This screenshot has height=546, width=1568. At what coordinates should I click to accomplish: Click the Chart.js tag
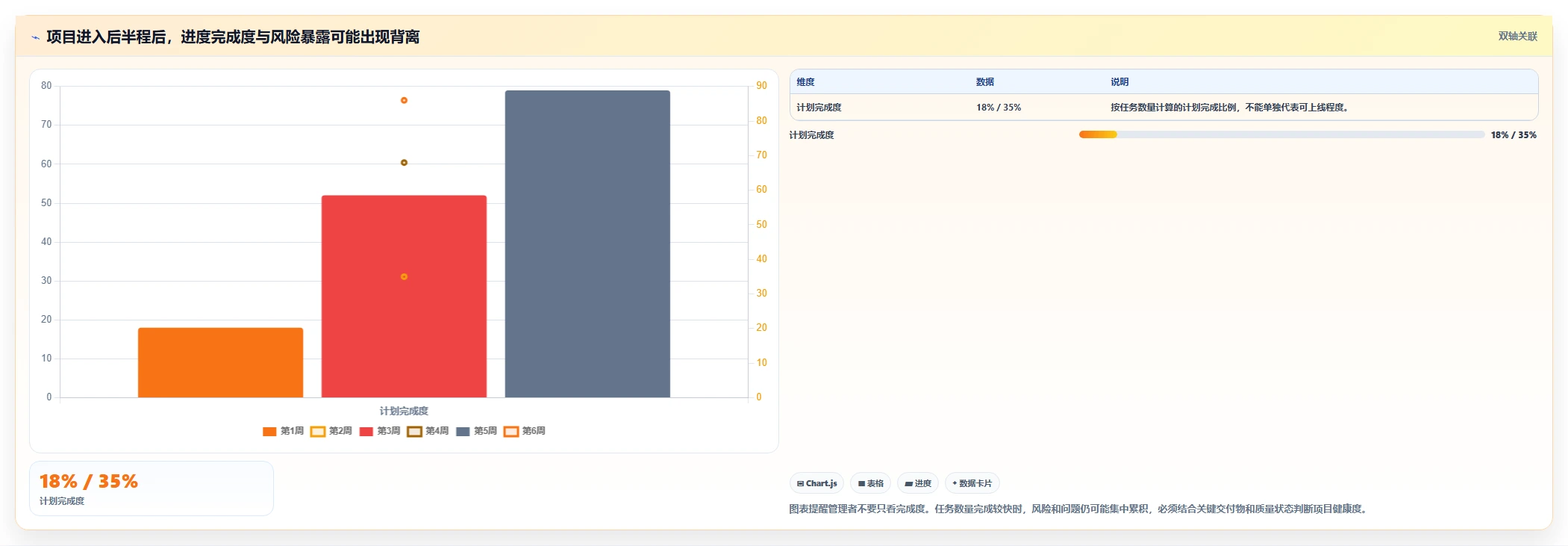[x=816, y=483]
